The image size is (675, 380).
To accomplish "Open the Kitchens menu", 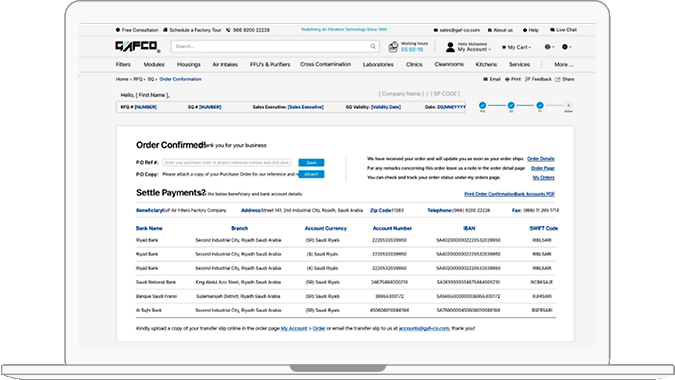I will [x=486, y=65].
